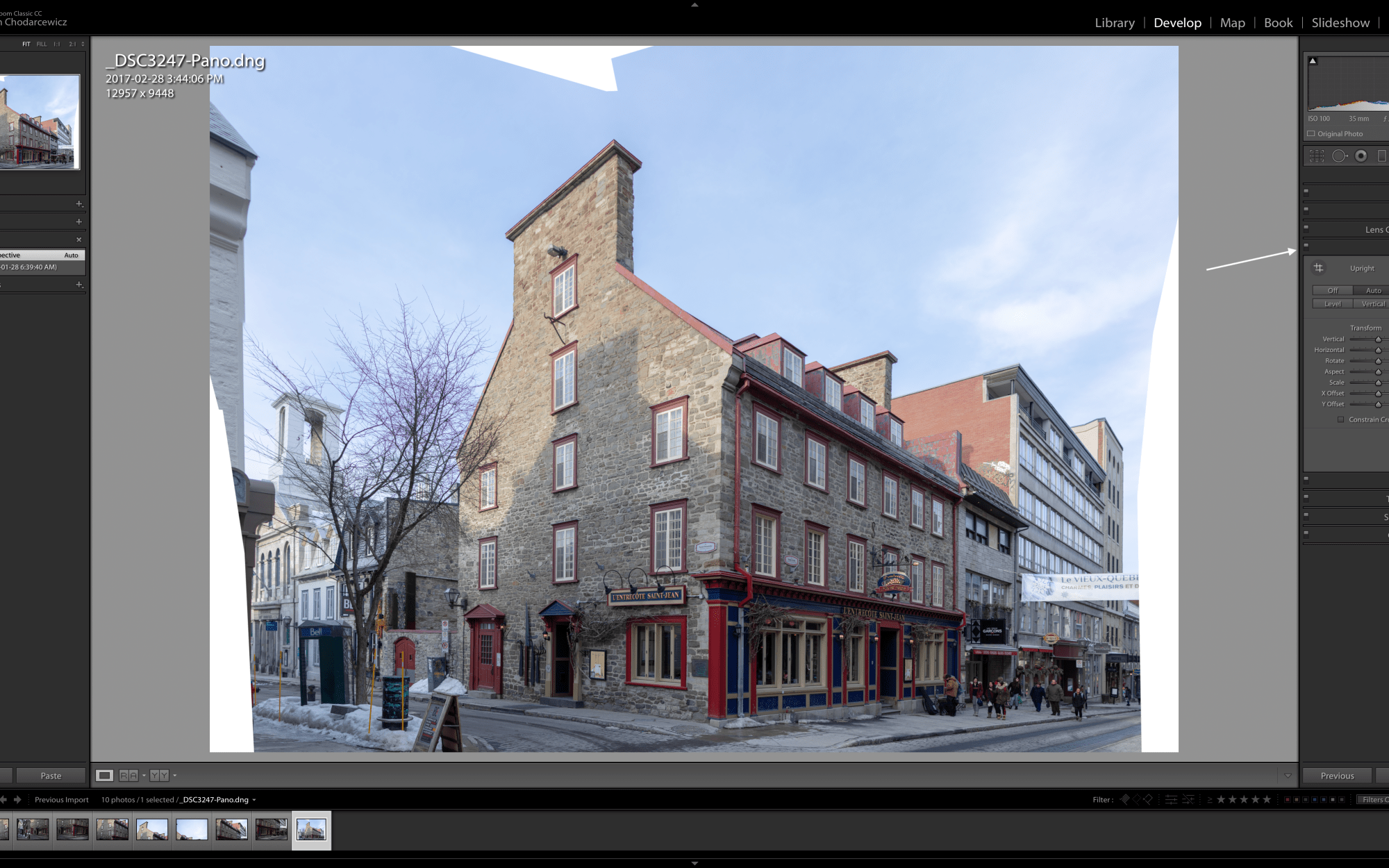This screenshot has width=1389, height=868.
Task: Enable Before/After comparison view (R A)
Action: coord(128,776)
